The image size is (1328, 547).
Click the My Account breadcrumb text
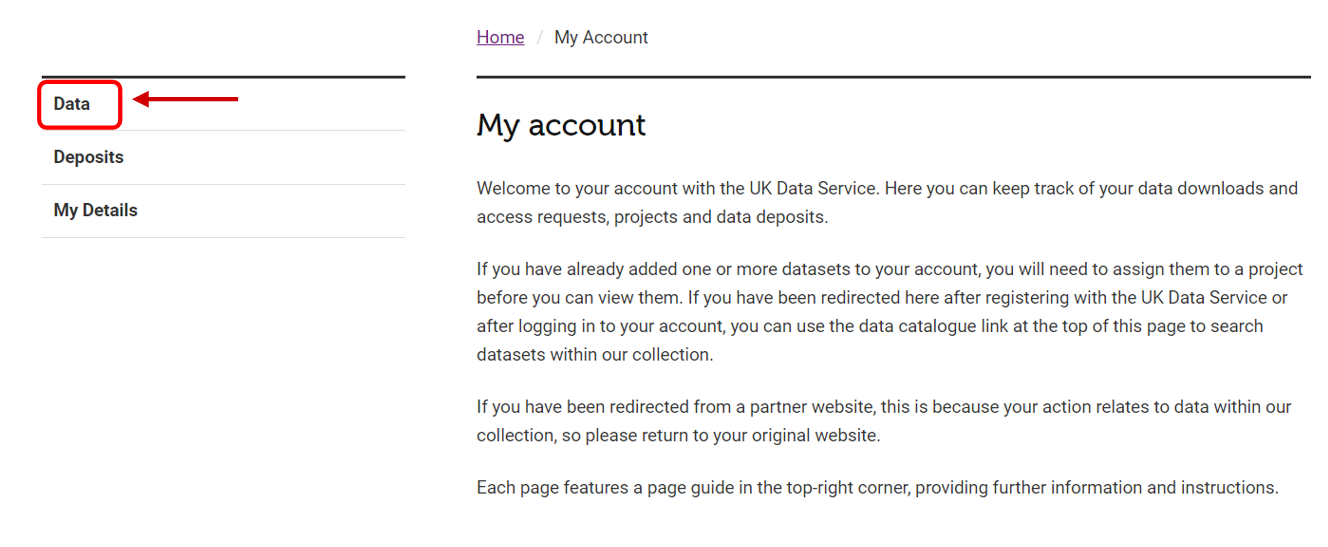[x=601, y=37]
